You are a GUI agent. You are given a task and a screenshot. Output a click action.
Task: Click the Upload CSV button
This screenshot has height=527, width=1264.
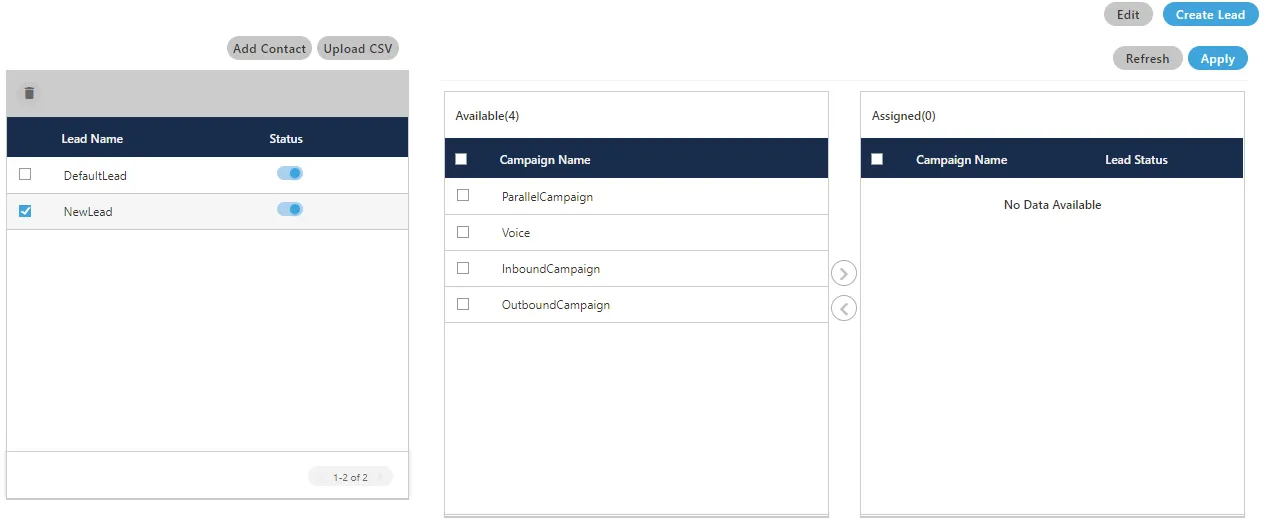click(357, 48)
